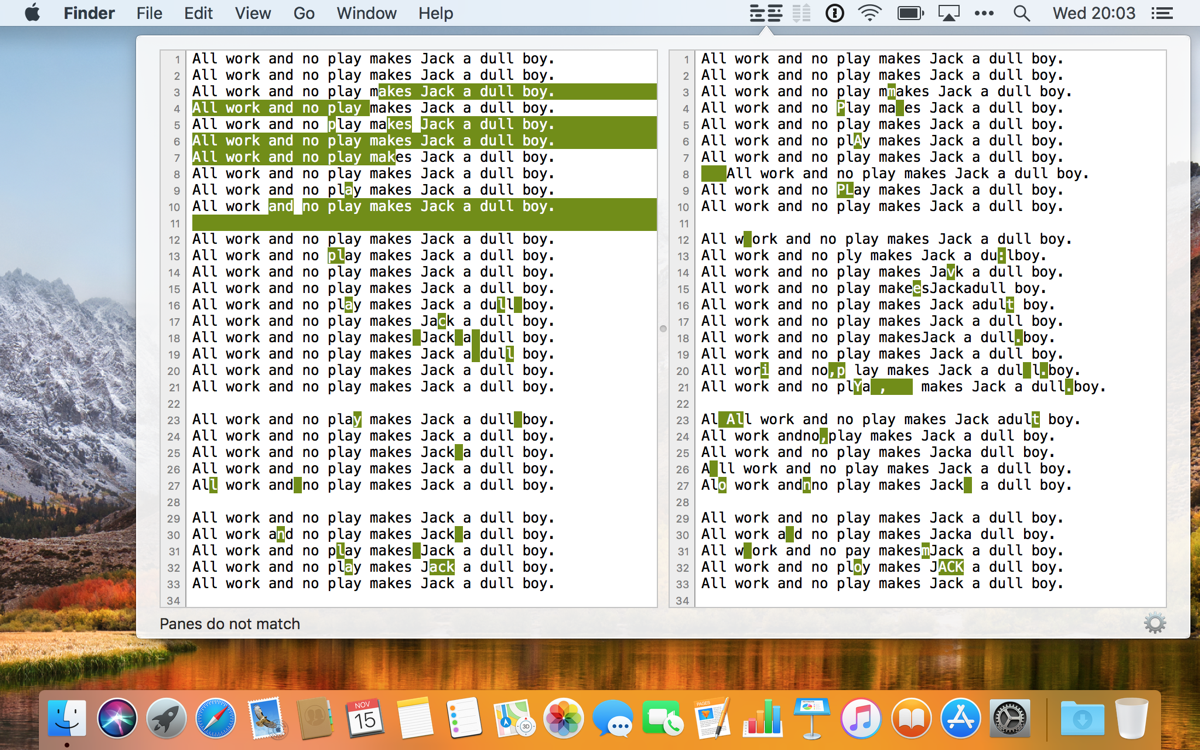The image size is (1200, 750).
Task: Launch Safari from the Dock
Action: 216,718
